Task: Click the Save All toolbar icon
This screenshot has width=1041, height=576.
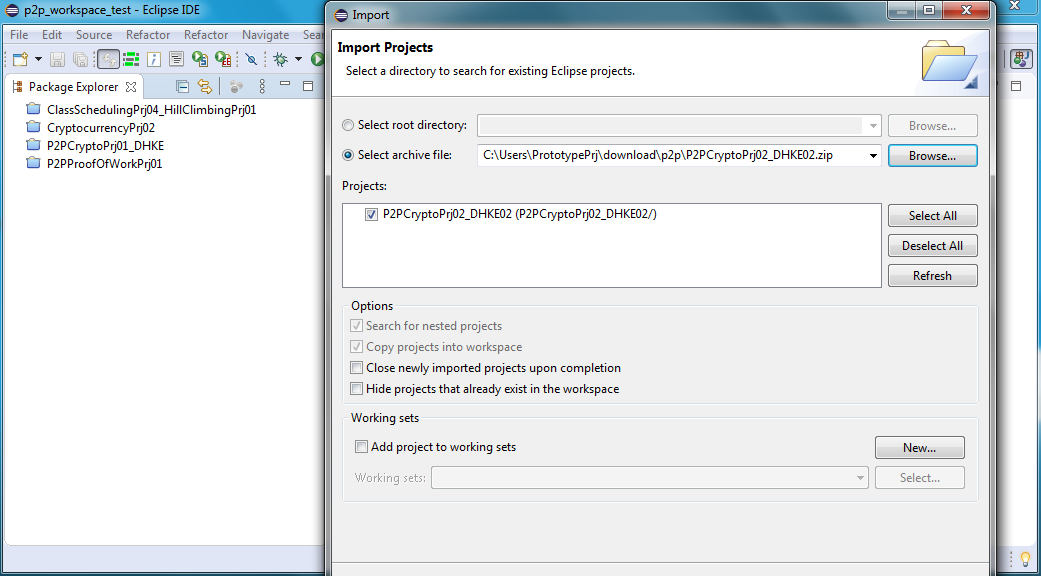Action: point(80,60)
